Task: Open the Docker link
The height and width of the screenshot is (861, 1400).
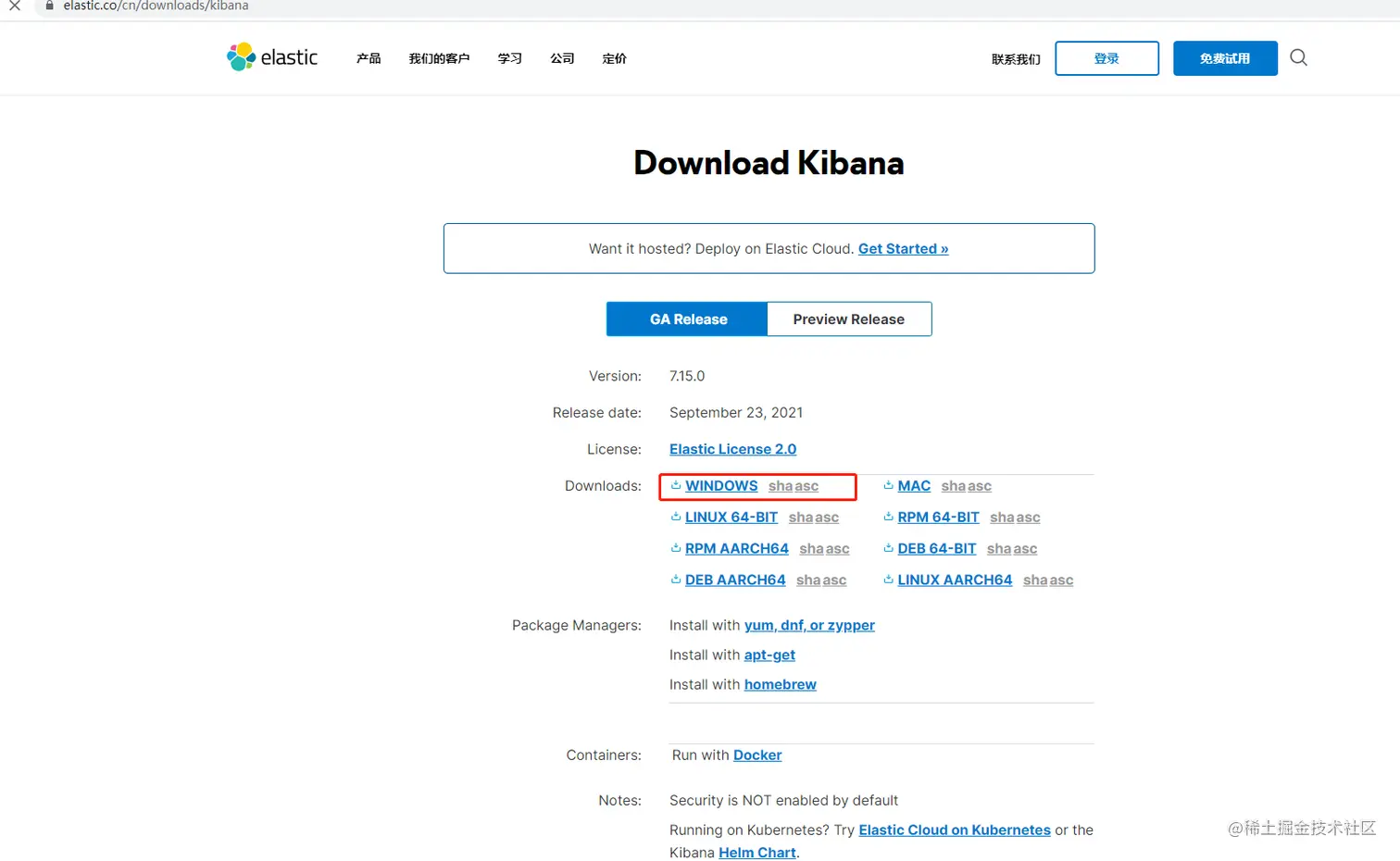Action: pyautogui.click(x=757, y=755)
